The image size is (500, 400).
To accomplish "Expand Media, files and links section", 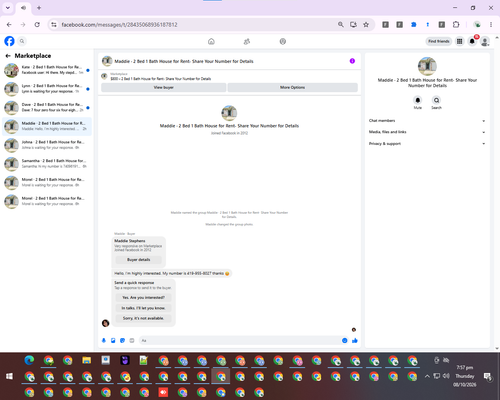I will tap(427, 132).
